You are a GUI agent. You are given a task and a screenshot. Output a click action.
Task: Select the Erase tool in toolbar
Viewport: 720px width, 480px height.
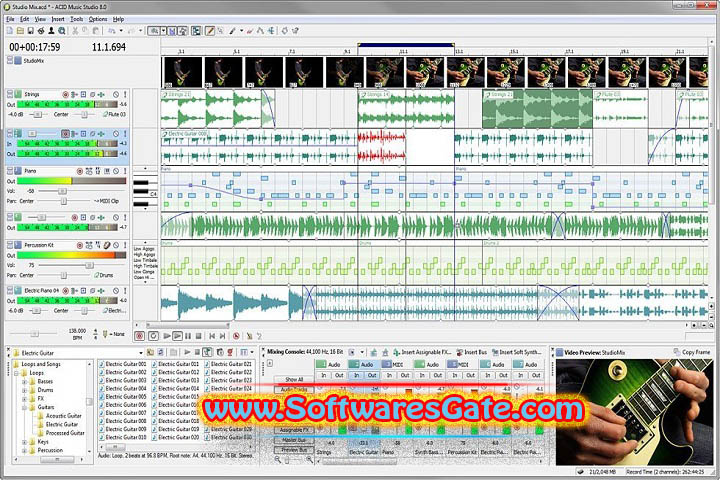pos(249,31)
